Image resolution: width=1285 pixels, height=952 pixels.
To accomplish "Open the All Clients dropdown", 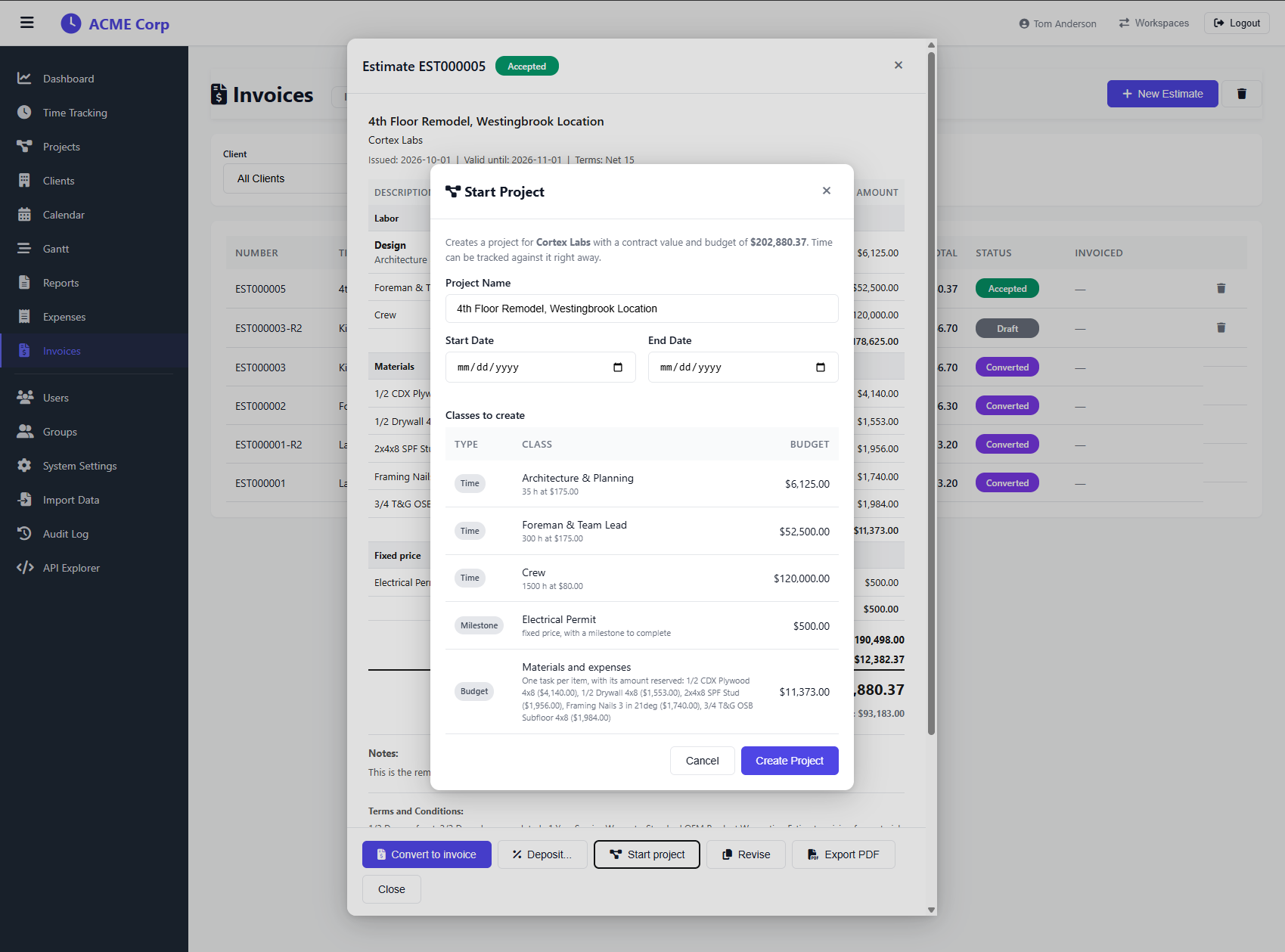I will [285, 178].
